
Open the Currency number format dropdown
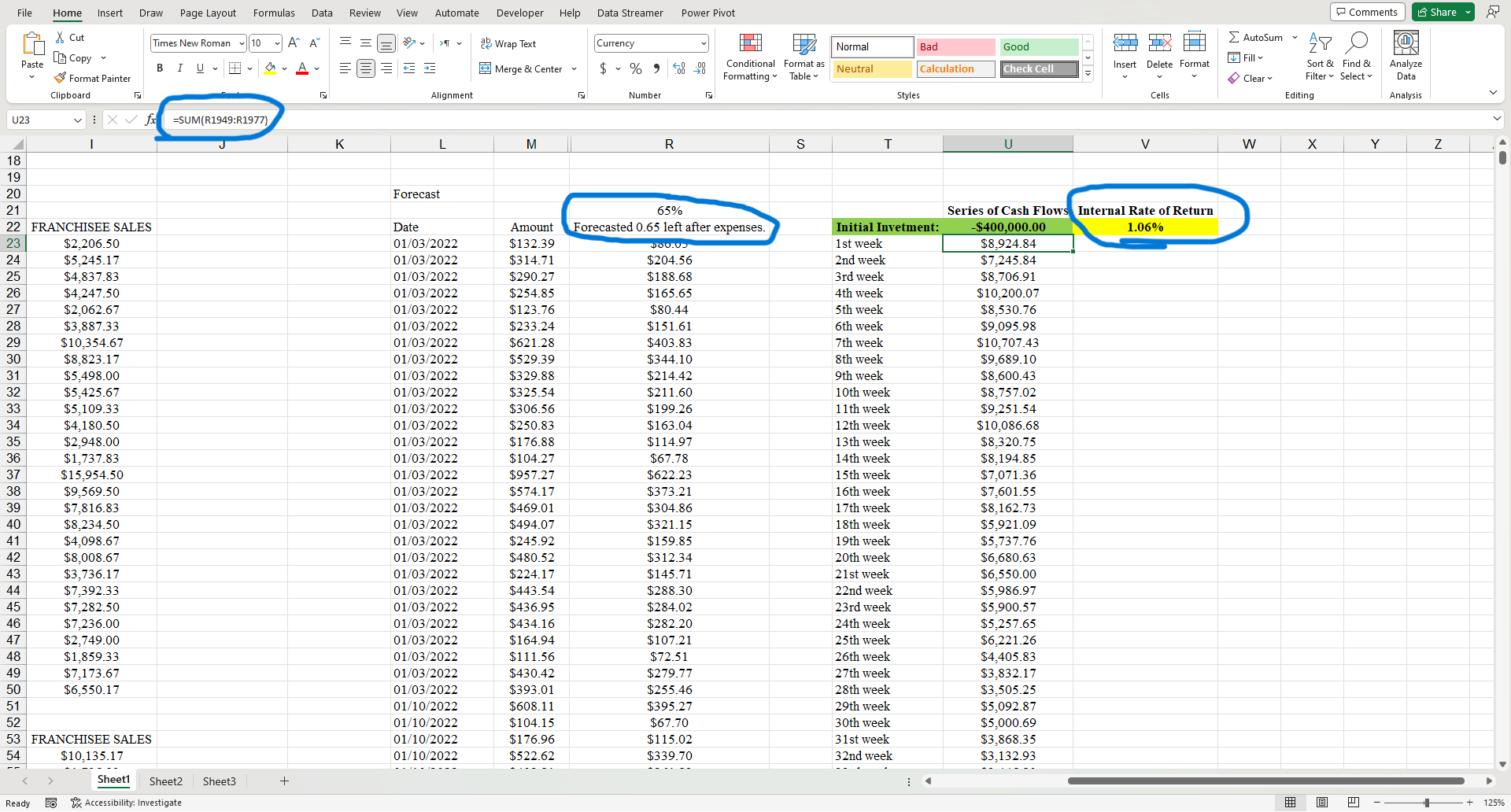click(703, 43)
